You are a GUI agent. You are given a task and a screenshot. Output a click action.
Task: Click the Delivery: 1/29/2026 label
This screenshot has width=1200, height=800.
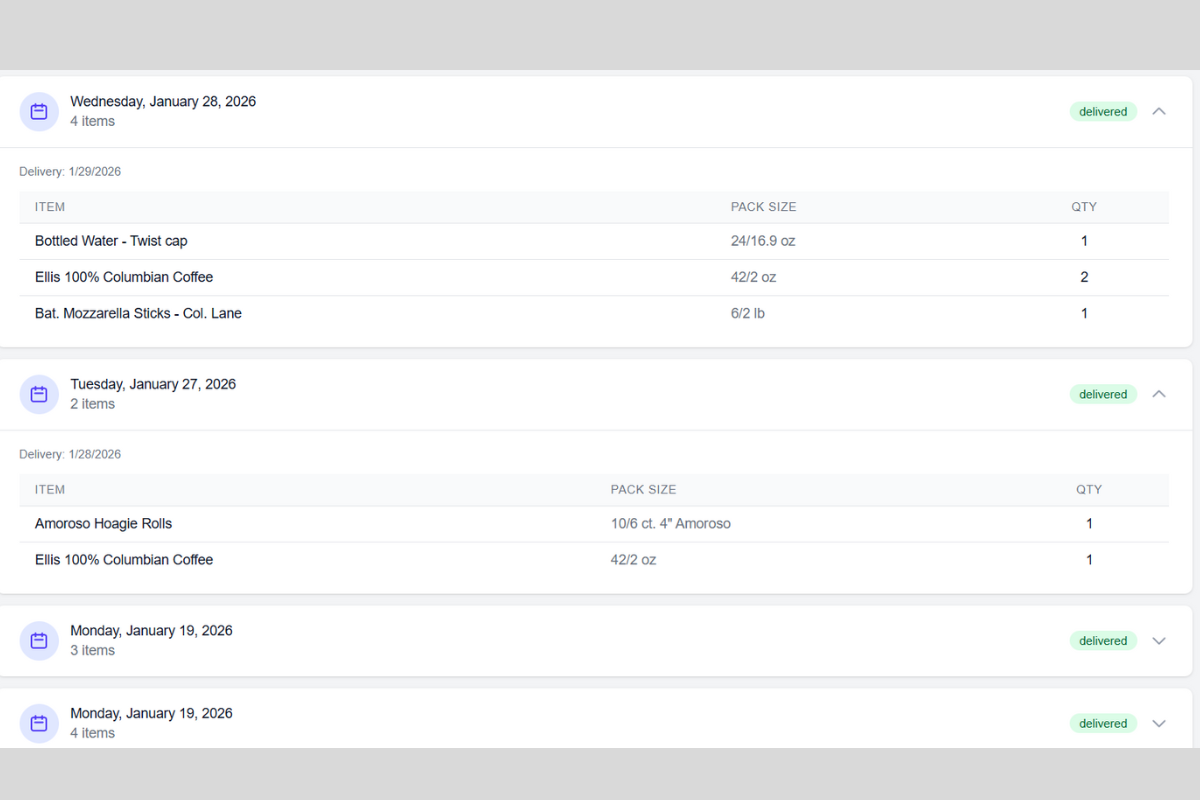(x=70, y=171)
